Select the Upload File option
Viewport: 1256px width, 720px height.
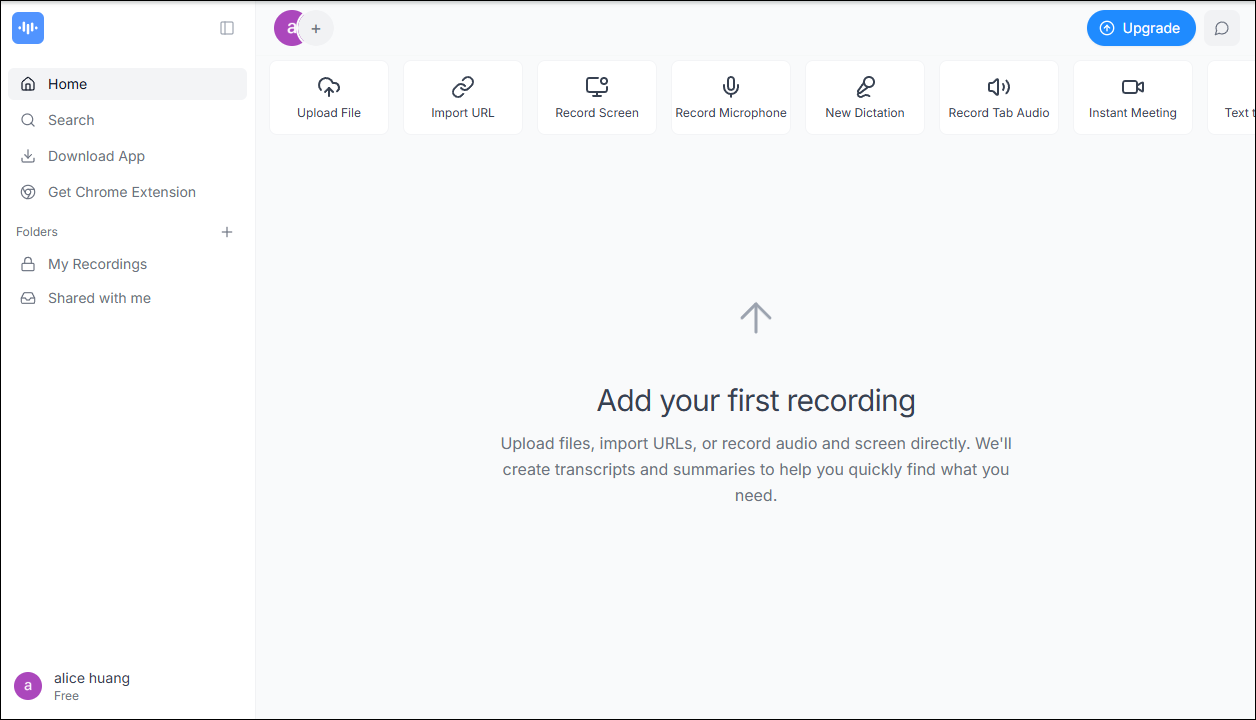tap(328, 97)
